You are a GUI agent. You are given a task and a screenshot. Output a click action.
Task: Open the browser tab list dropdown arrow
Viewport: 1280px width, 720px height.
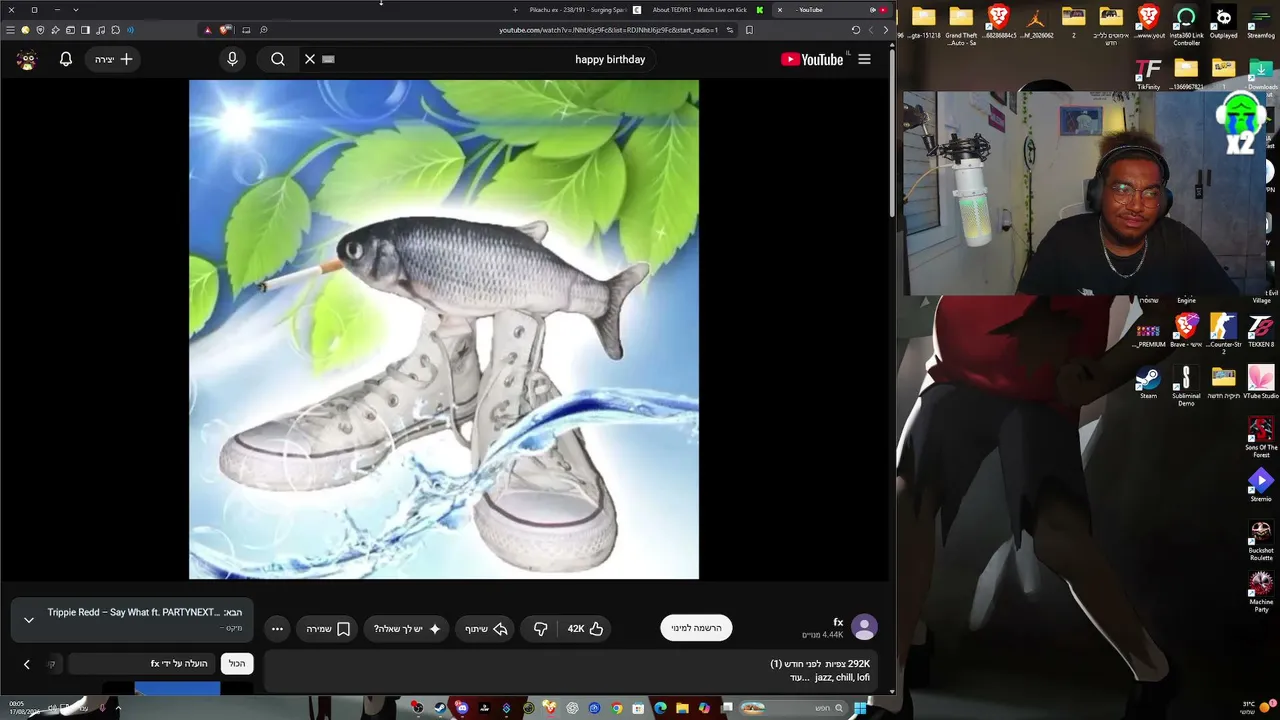(x=75, y=10)
